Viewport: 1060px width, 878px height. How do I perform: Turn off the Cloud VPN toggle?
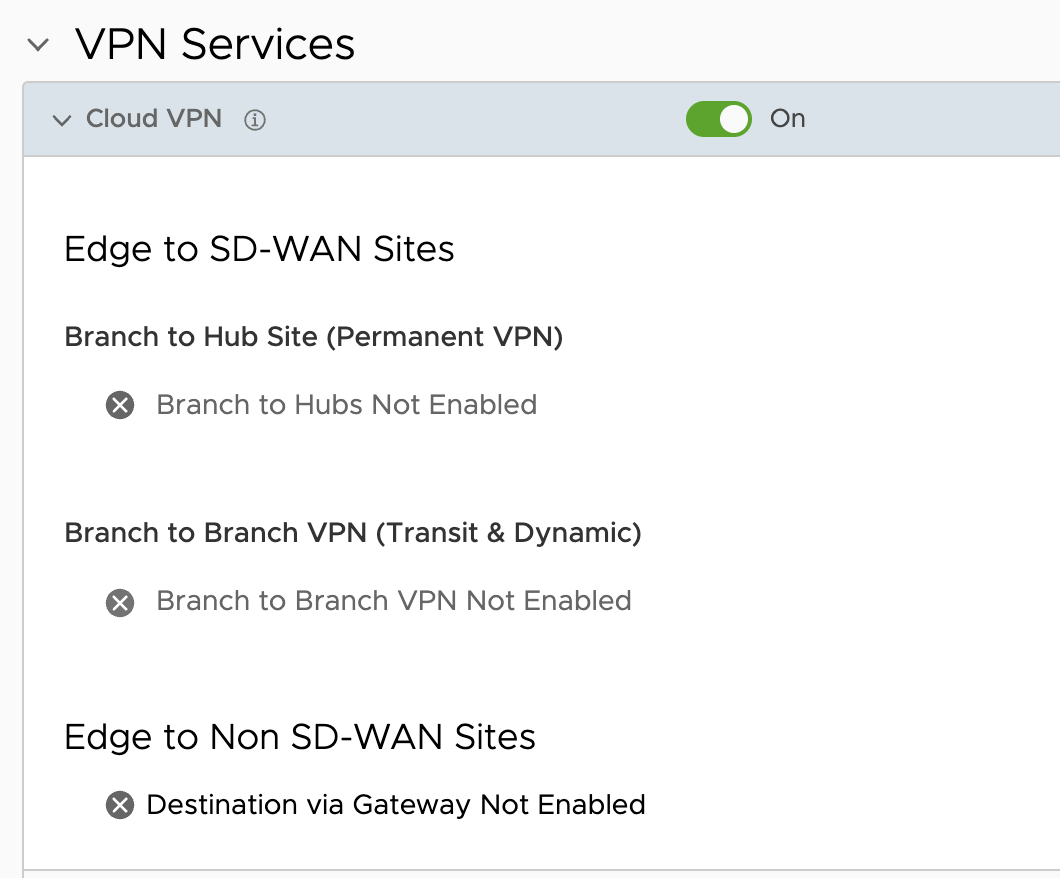pos(718,119)
